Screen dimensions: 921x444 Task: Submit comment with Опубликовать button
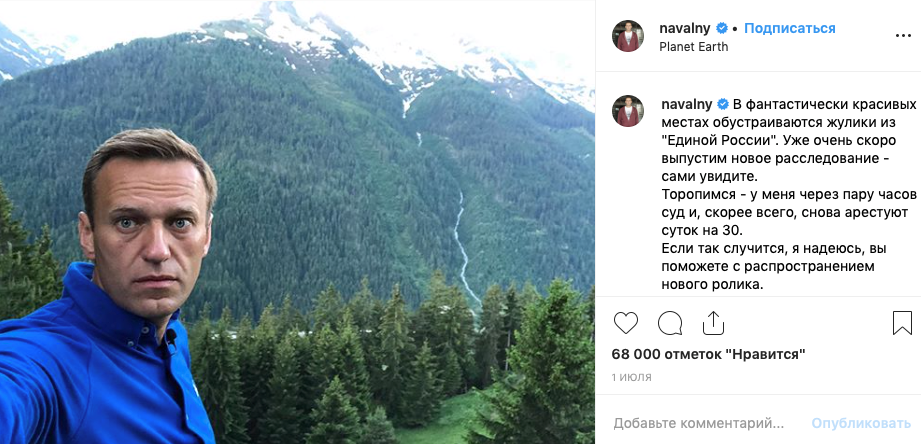tap(861, 423)
